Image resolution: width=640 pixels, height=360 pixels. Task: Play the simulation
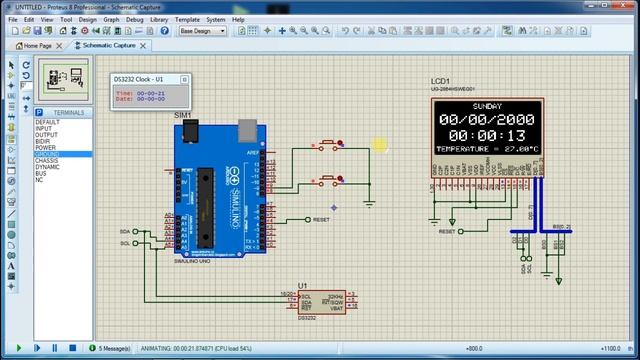pyautogui.click(x=19, y=348)
